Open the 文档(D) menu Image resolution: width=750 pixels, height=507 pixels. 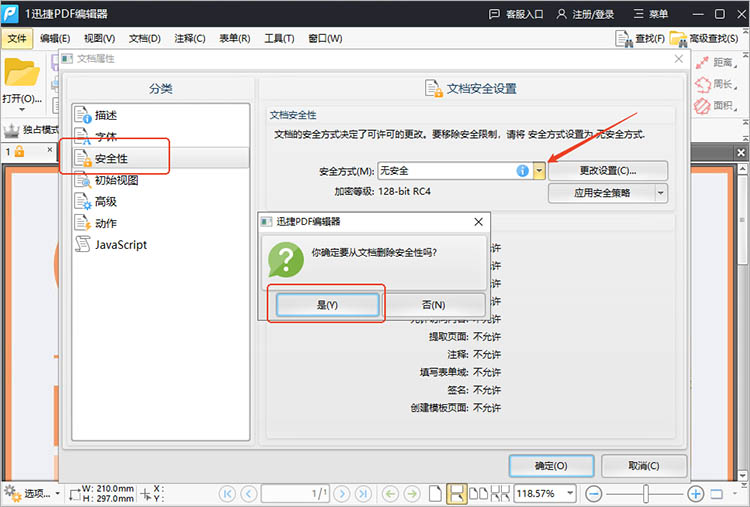click(x=144, y=38)
